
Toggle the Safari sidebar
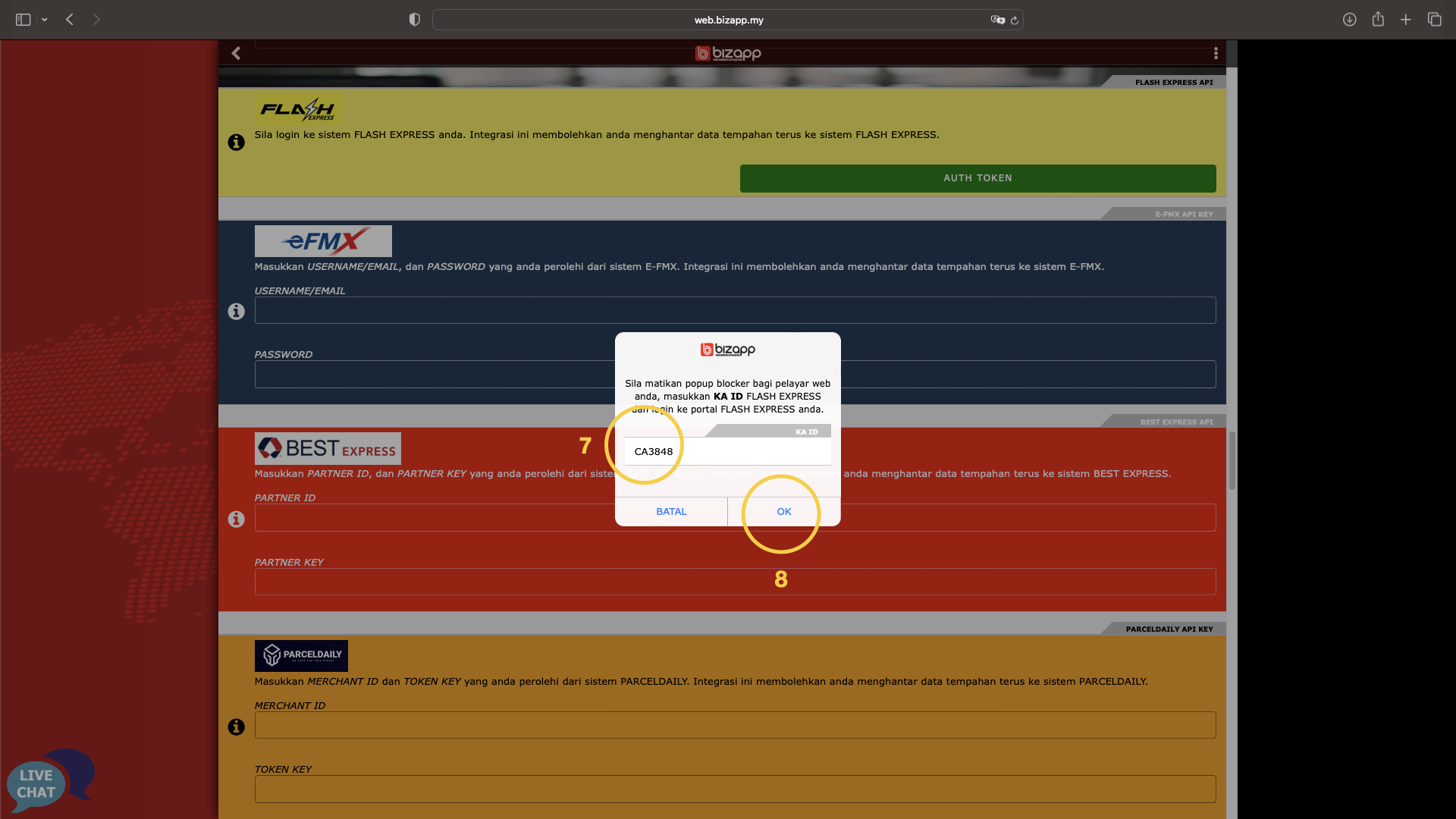click(x=24, y=20)
